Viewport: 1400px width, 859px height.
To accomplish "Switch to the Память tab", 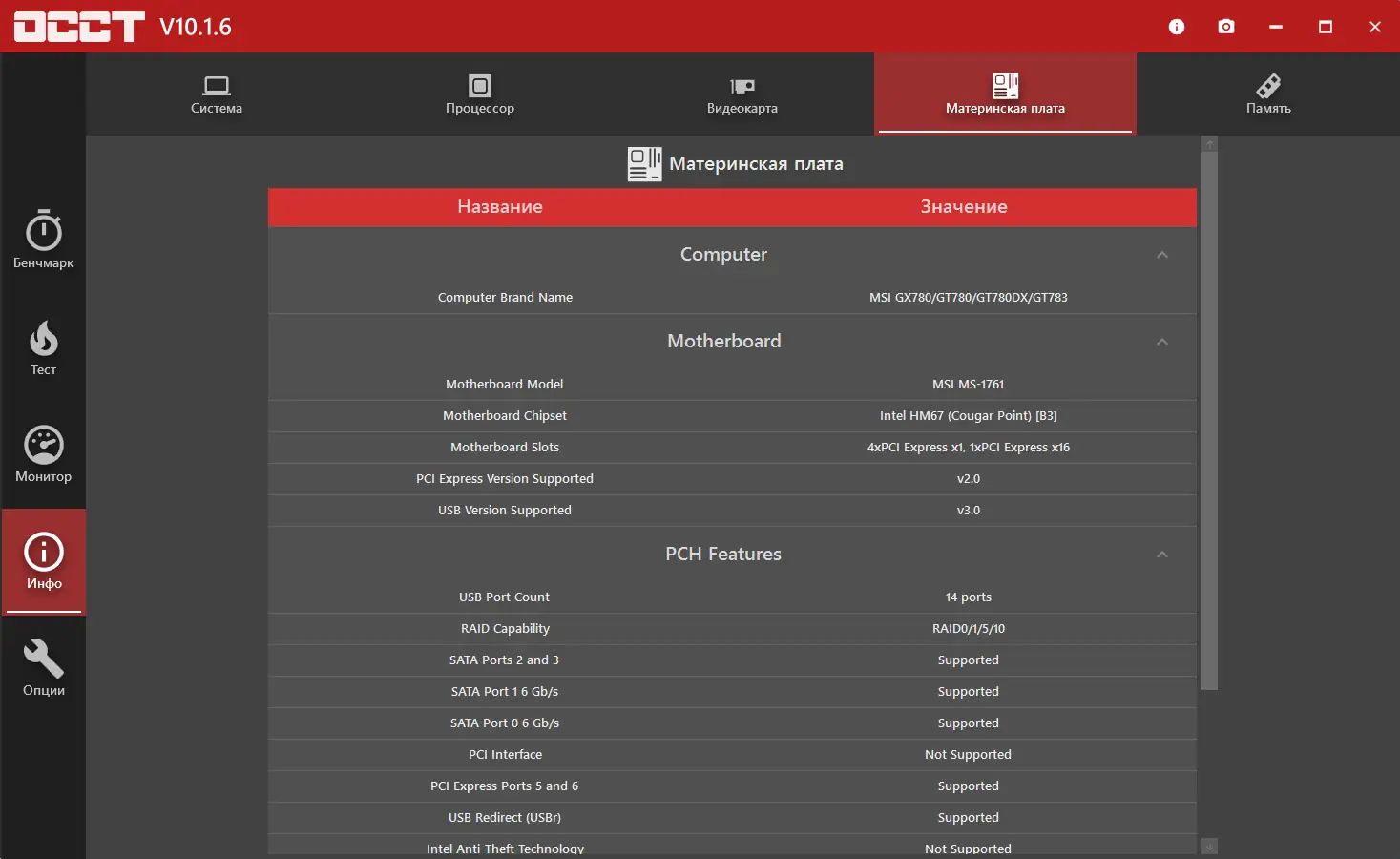I will coord(1268,94).
